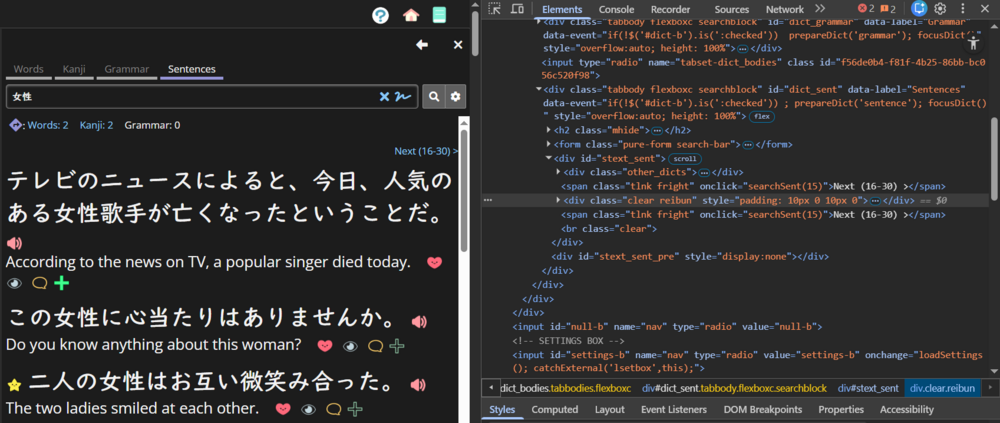Open handwriting input squiggle icon
Screen dimensions: 1000x423
point(403,96)
